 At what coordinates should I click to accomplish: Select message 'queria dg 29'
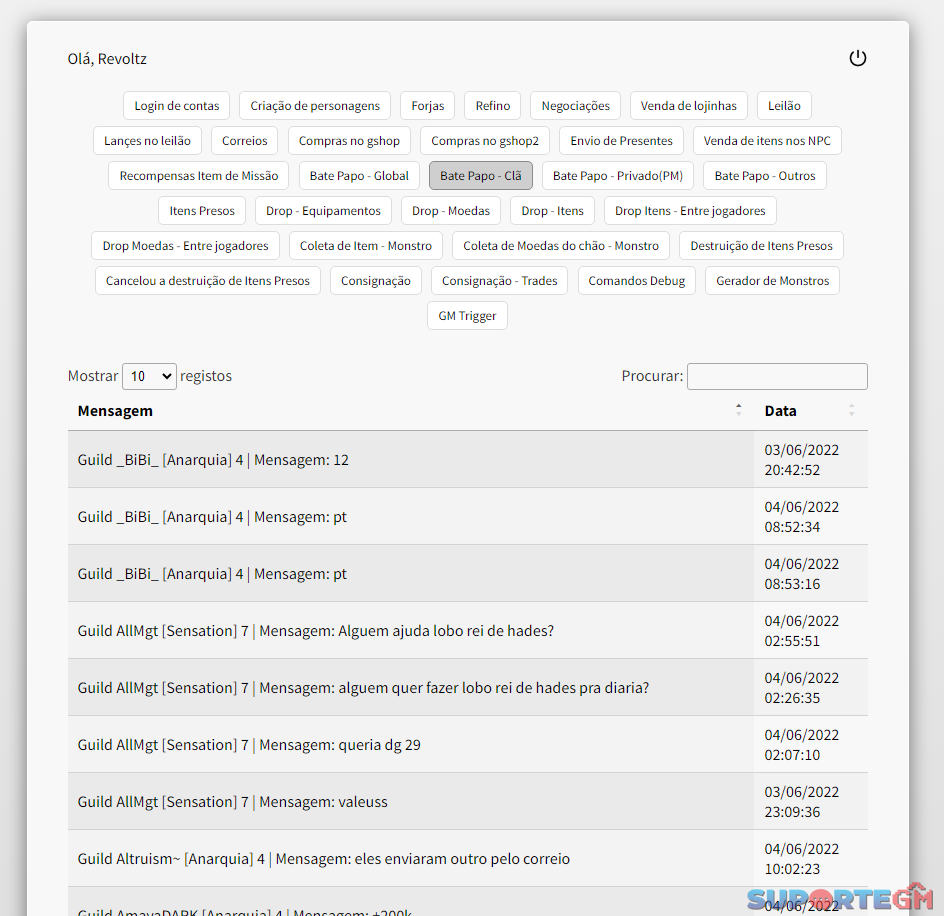(x=468, y=744)
